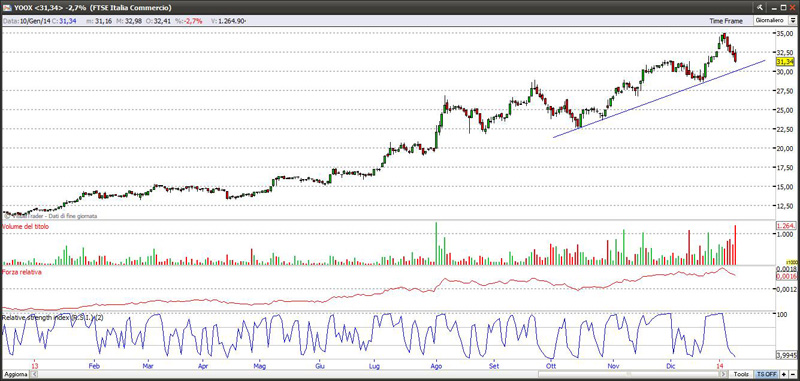800x381 pixels.
Task: Open the Tools button
Action: pyautogui.click(x=741, y=374)
